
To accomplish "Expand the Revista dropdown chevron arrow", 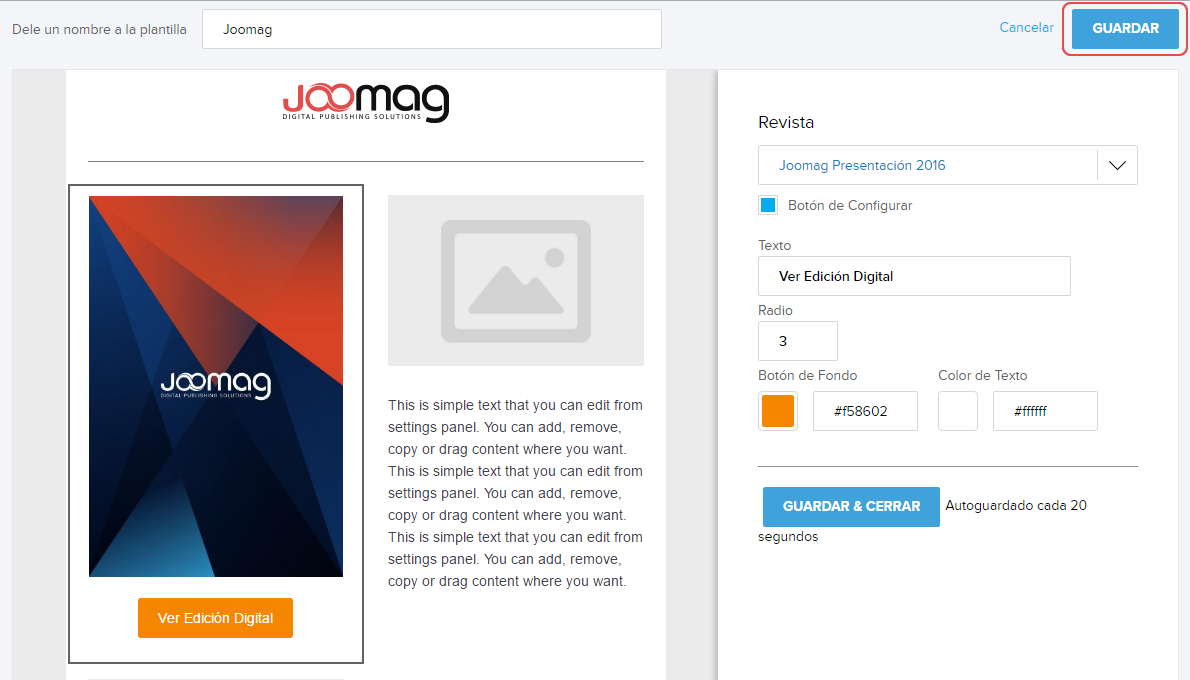I will point(1117,165).
